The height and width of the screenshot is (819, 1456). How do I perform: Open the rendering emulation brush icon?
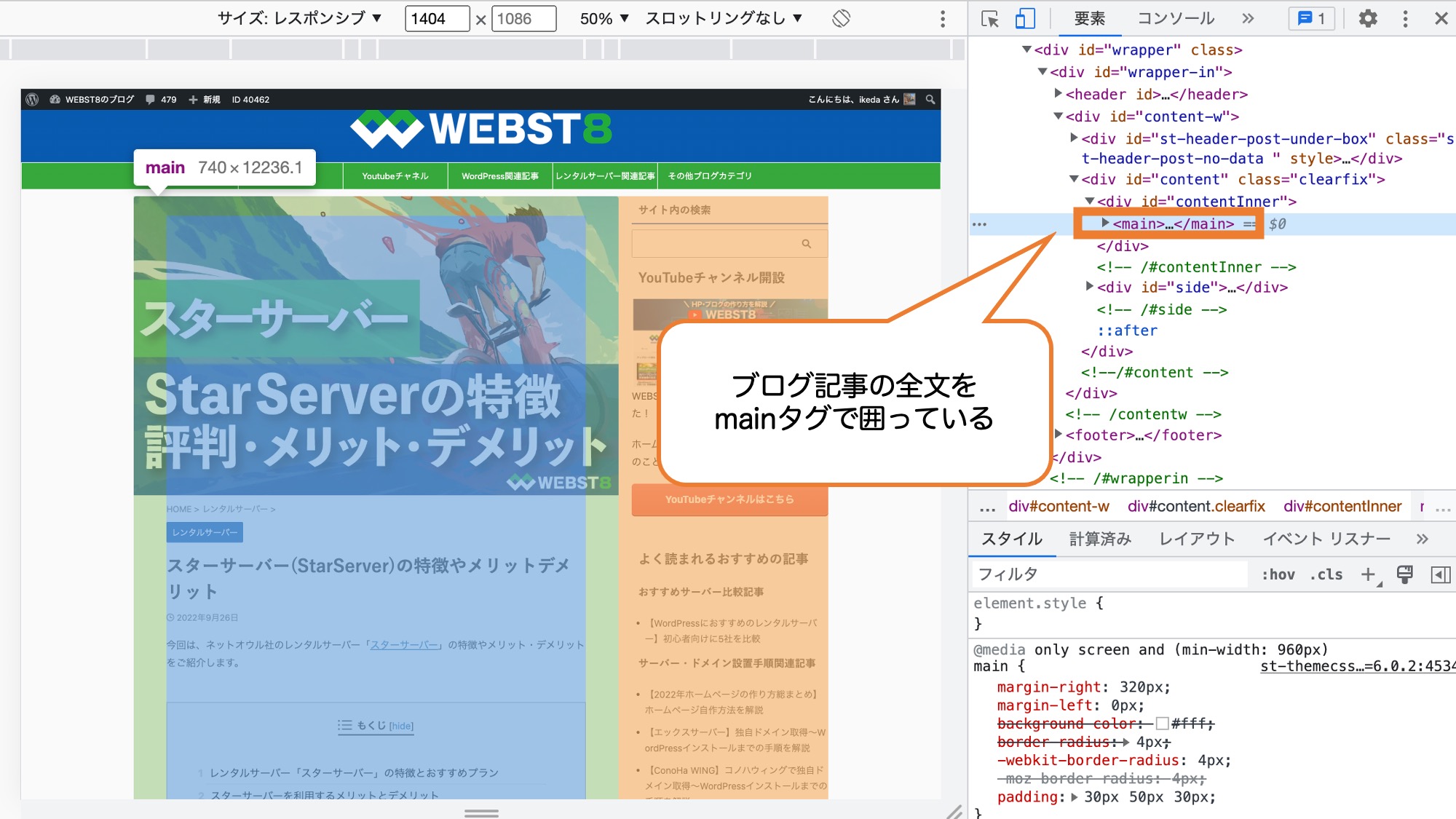(x=1405, y=574)
